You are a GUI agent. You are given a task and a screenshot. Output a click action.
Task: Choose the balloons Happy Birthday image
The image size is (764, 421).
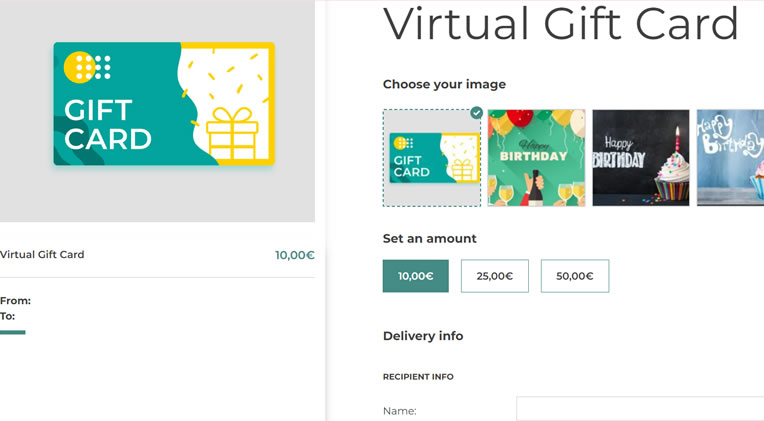tap(536, 158)
